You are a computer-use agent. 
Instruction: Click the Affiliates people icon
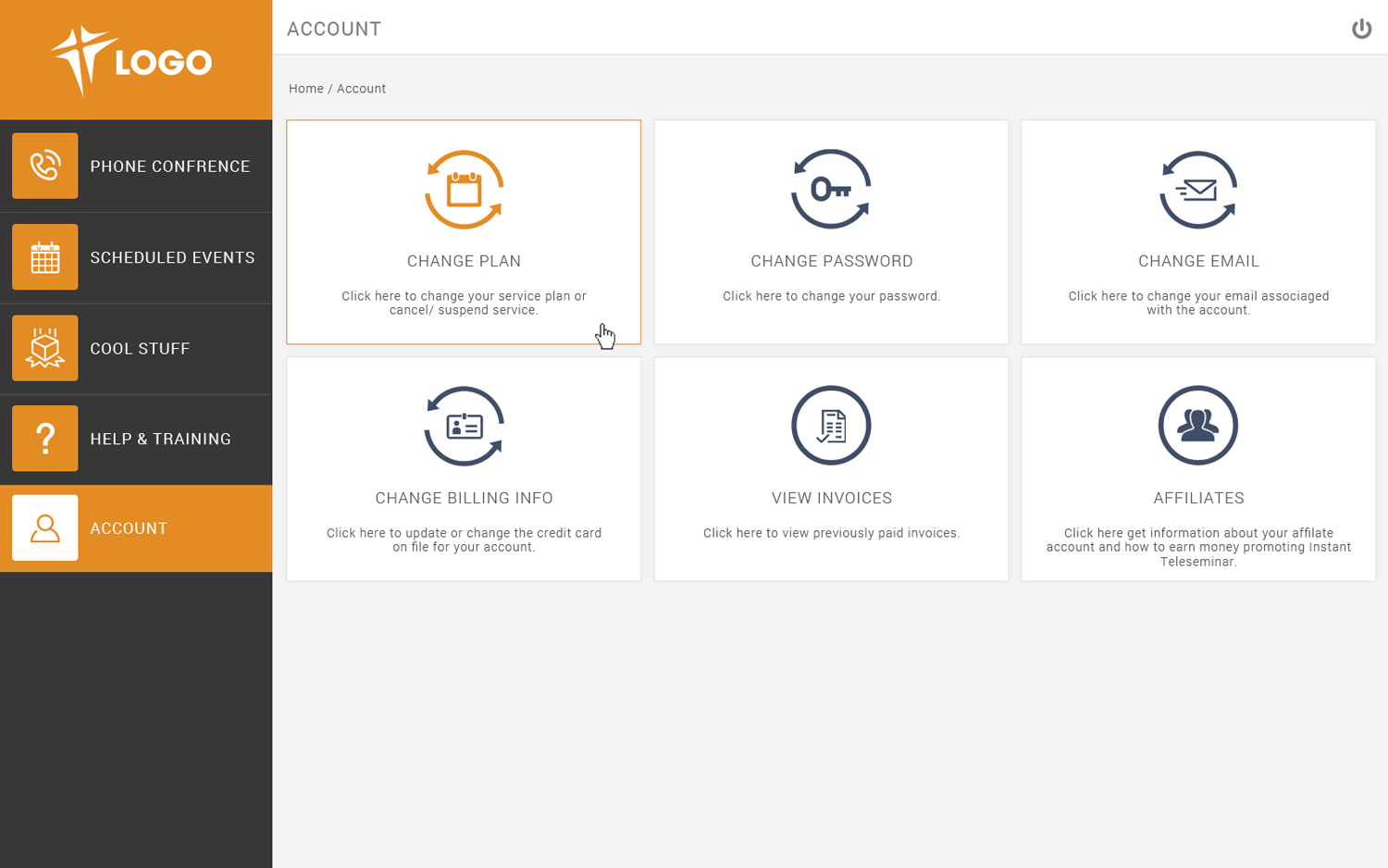tap(1198, 426)
